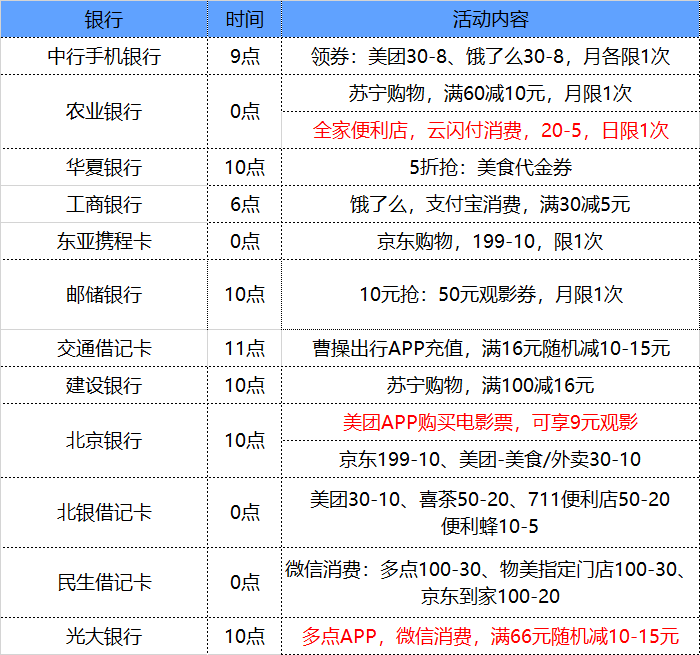Click the 银行 column header
Viewport: 700px width, 655px height.
(104, 19)
